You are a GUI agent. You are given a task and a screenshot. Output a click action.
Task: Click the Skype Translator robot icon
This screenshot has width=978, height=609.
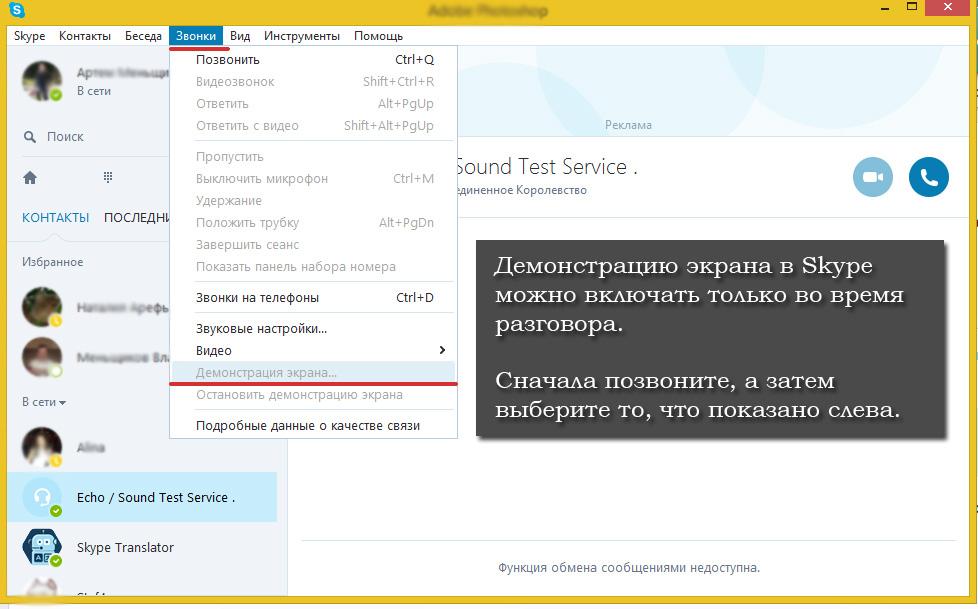(42, 547)
